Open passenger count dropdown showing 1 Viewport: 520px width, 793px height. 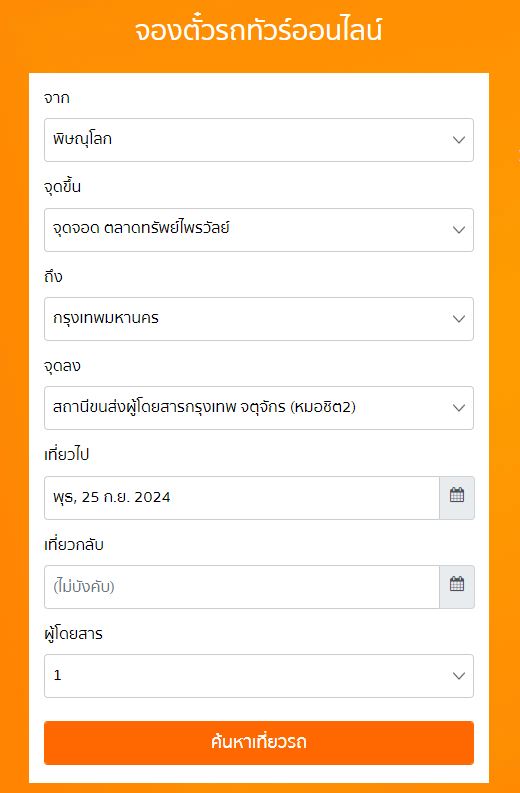pyautogui.click(x=259, y=676)
